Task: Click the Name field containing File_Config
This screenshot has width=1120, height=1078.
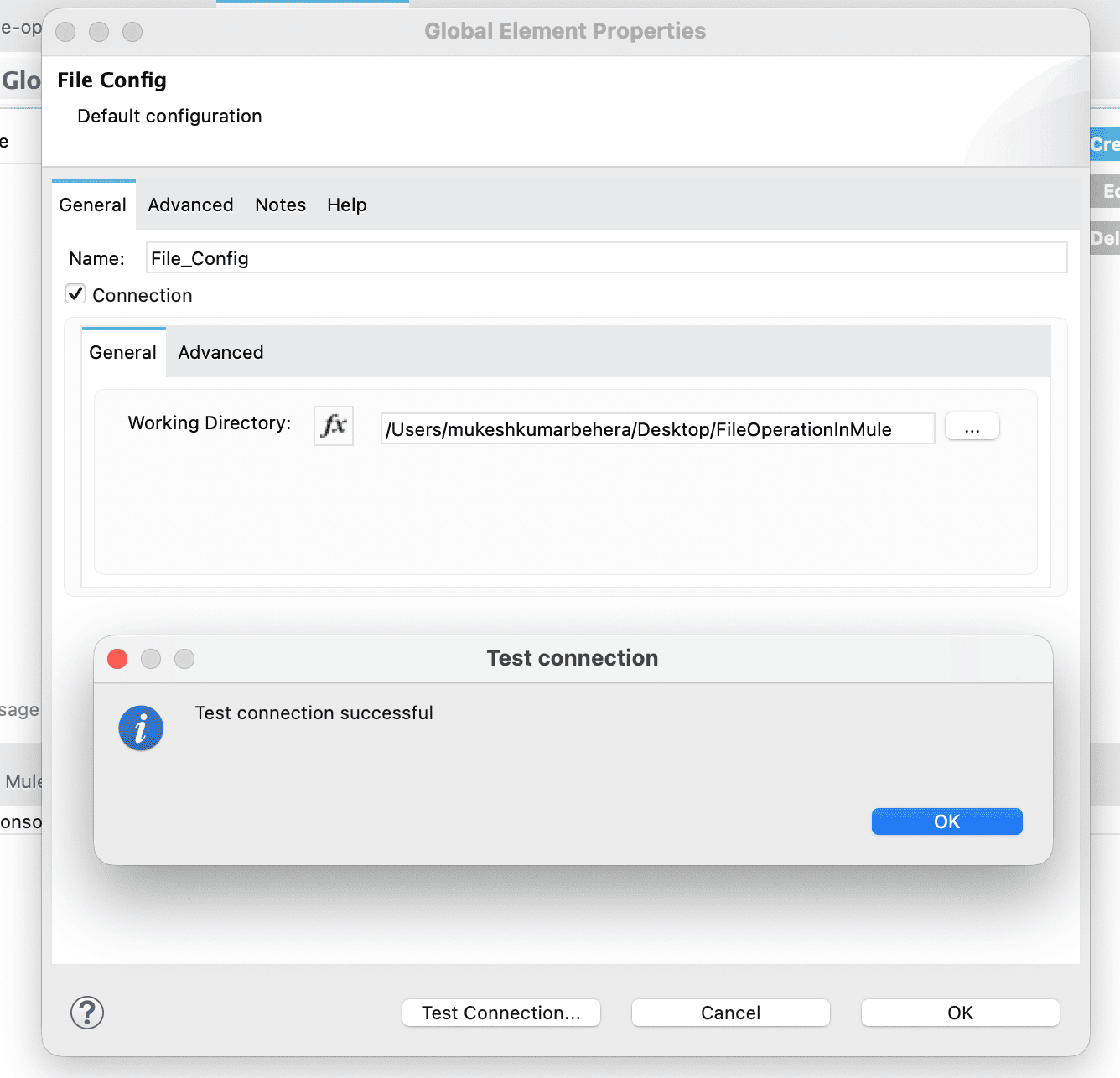Action: (x=605, y=258)
